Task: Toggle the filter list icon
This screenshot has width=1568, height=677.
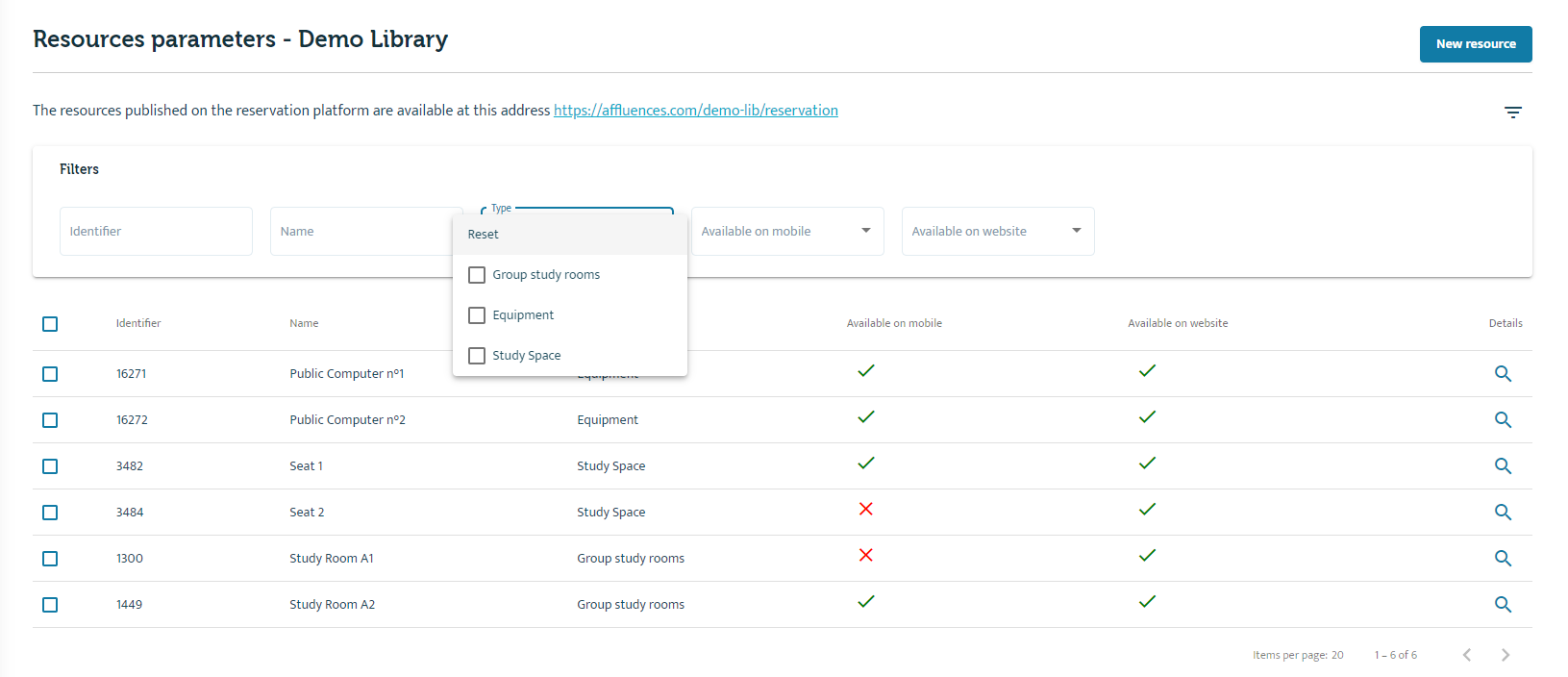Action: (1512, 113)
